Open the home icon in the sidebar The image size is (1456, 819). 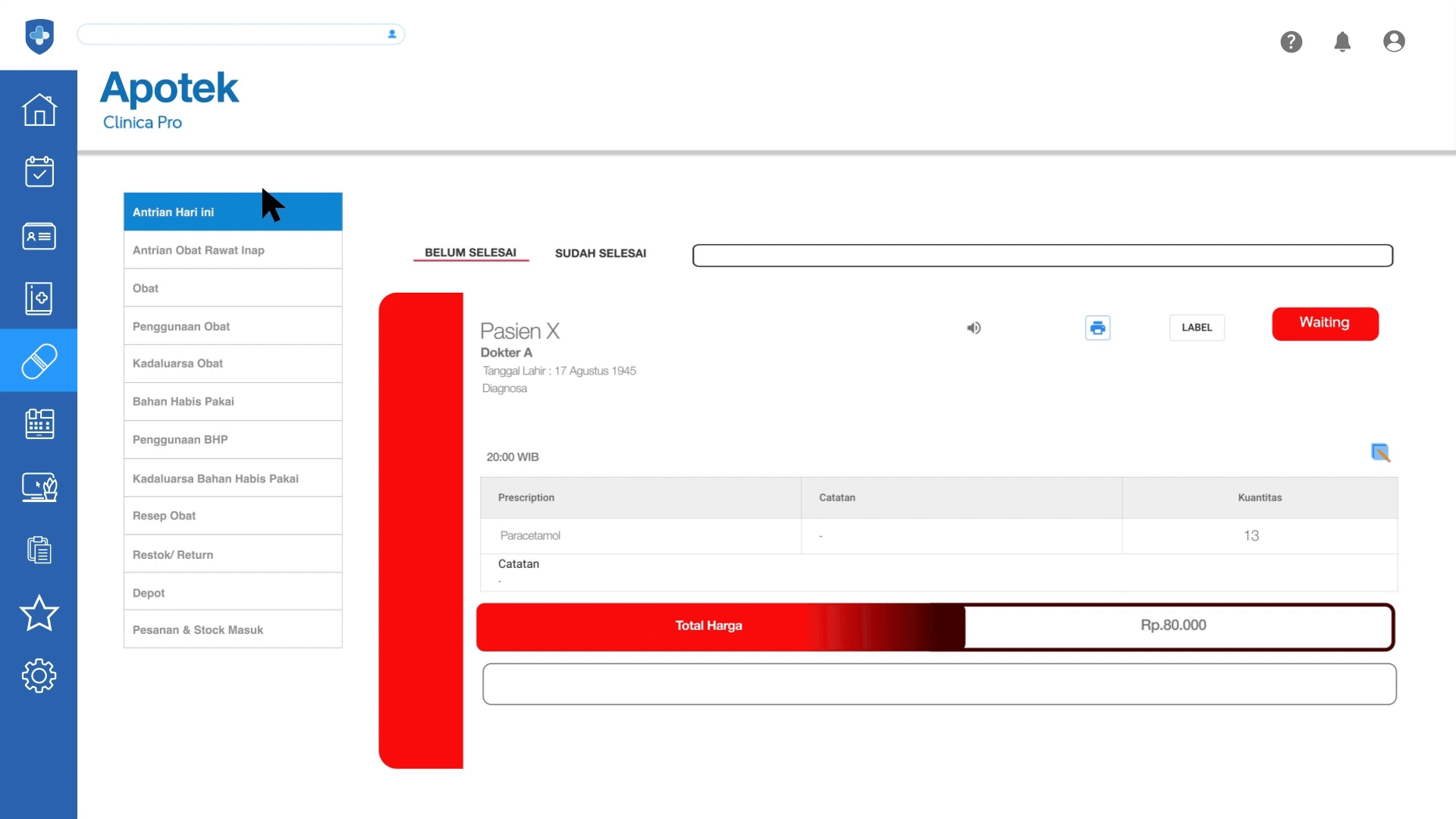(39, 110)
